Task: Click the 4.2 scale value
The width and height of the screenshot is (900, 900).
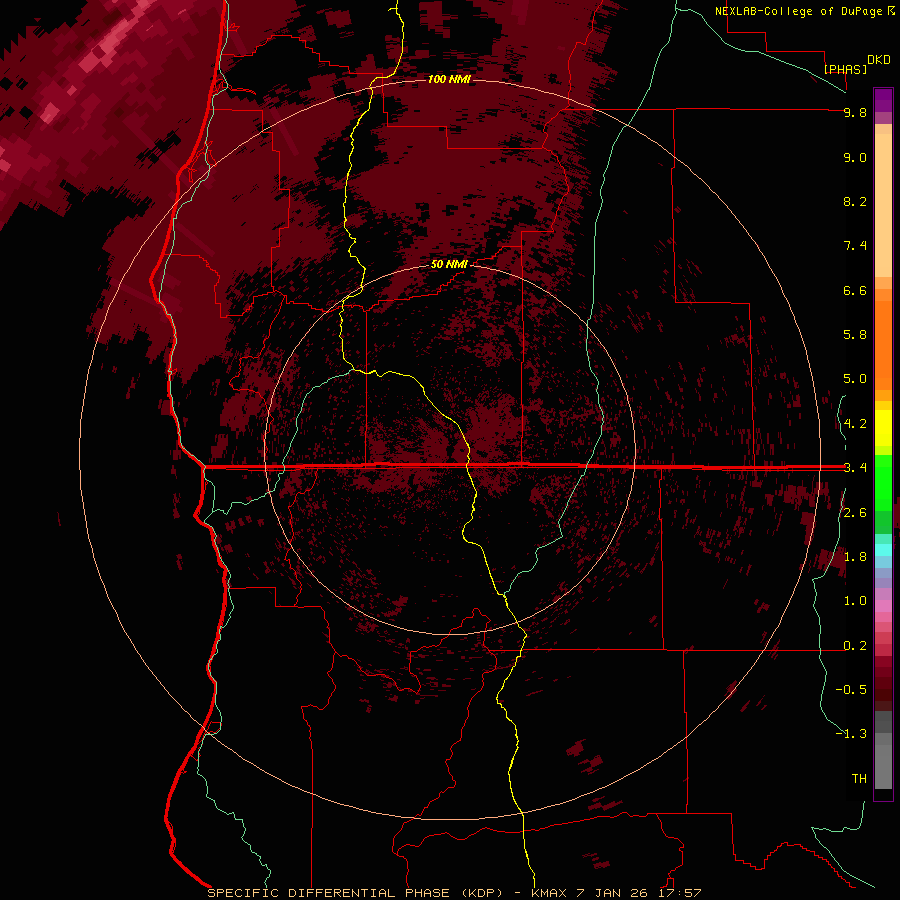Action: 855,424
